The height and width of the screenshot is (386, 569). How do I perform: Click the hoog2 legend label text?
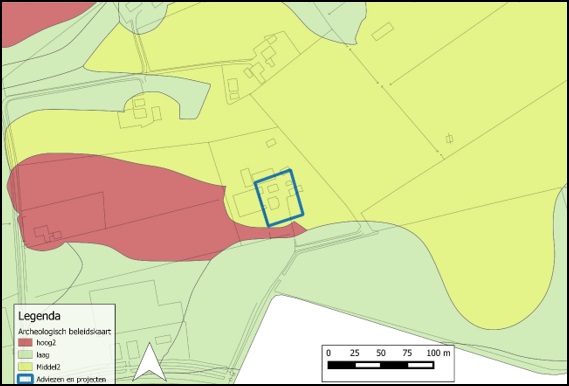[x=46, y=342]
